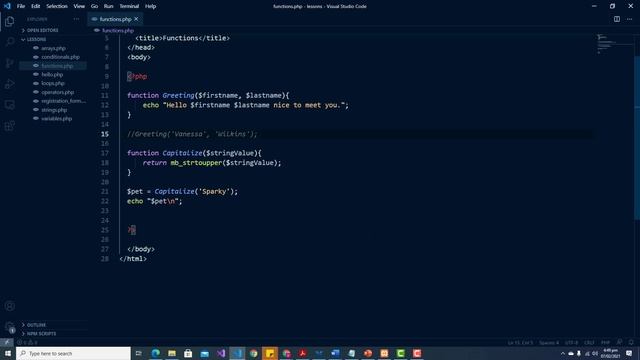The height and width of the screenshot is (360, 640).
Task: Open strings.php in file tree
Action: tap(53, 110)
